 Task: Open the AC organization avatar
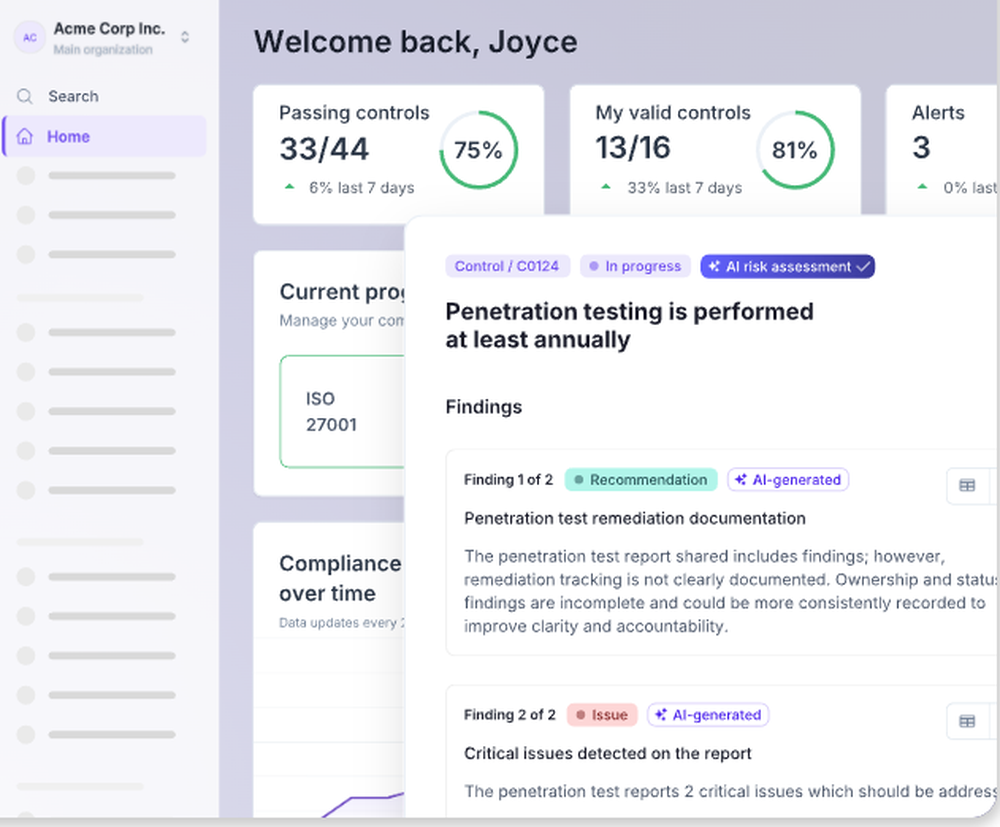tap(29, 37)
